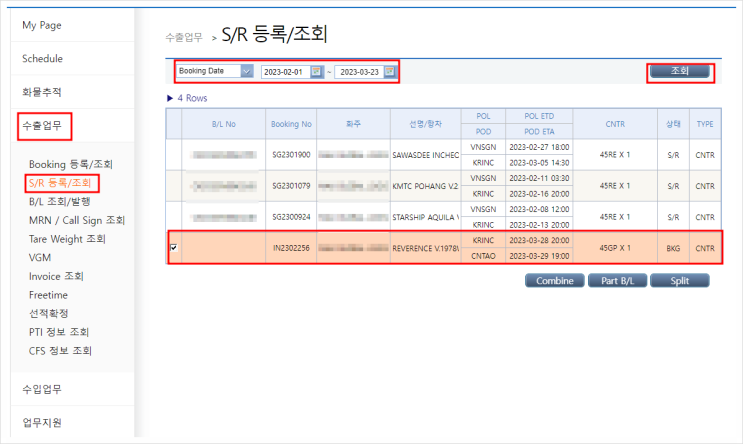The width and height of the screenshot is (743, 444).
Task: Expand the 수입업무 sidebar menu
Action: click(42, 389)
